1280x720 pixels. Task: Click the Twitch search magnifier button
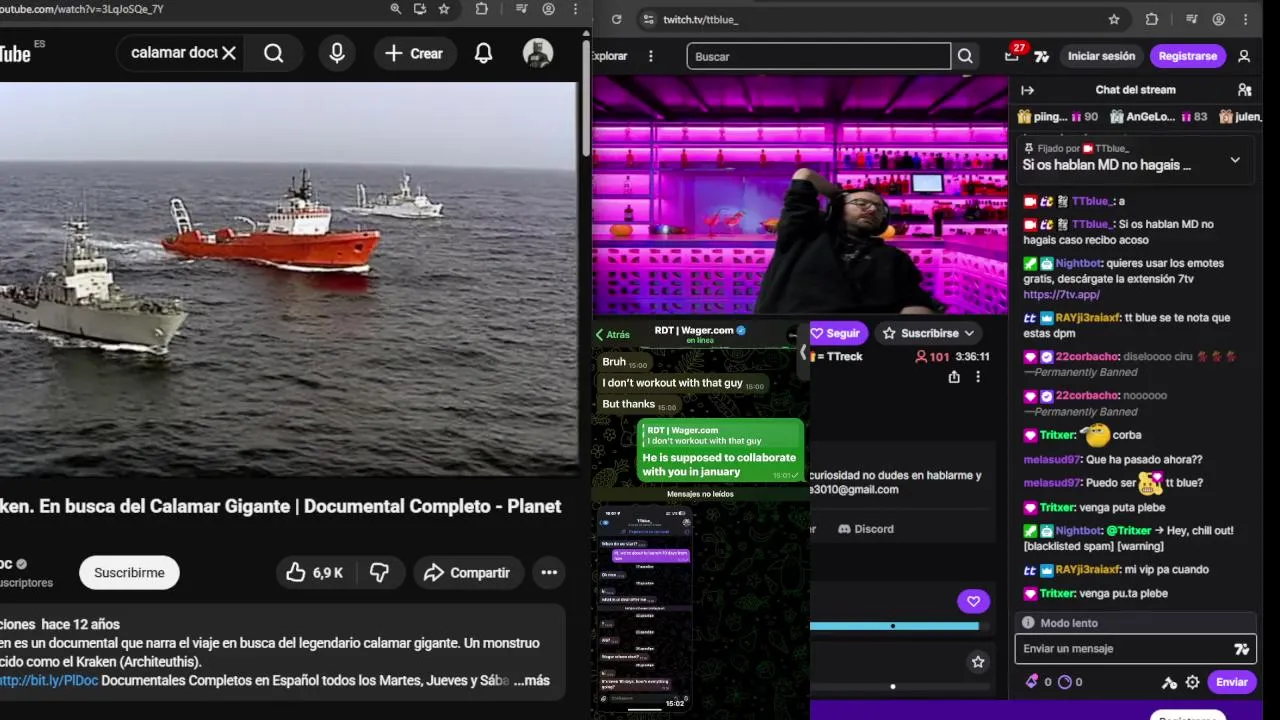[x=965, y=56]
